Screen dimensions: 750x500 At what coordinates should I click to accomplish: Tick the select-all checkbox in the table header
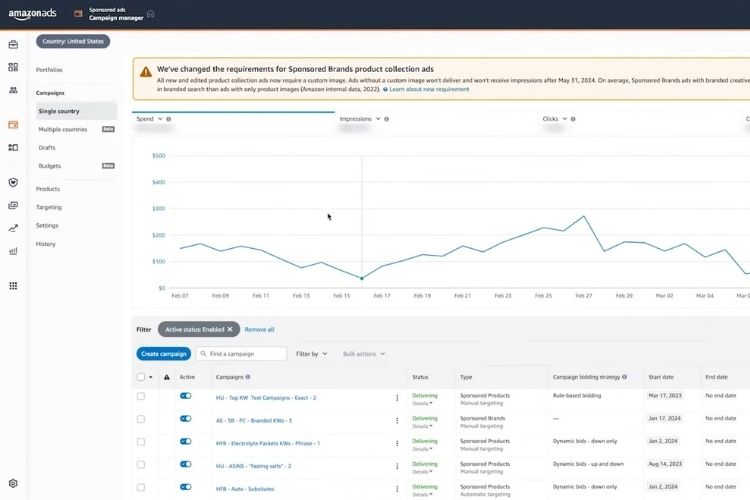(x=141, y=377)
